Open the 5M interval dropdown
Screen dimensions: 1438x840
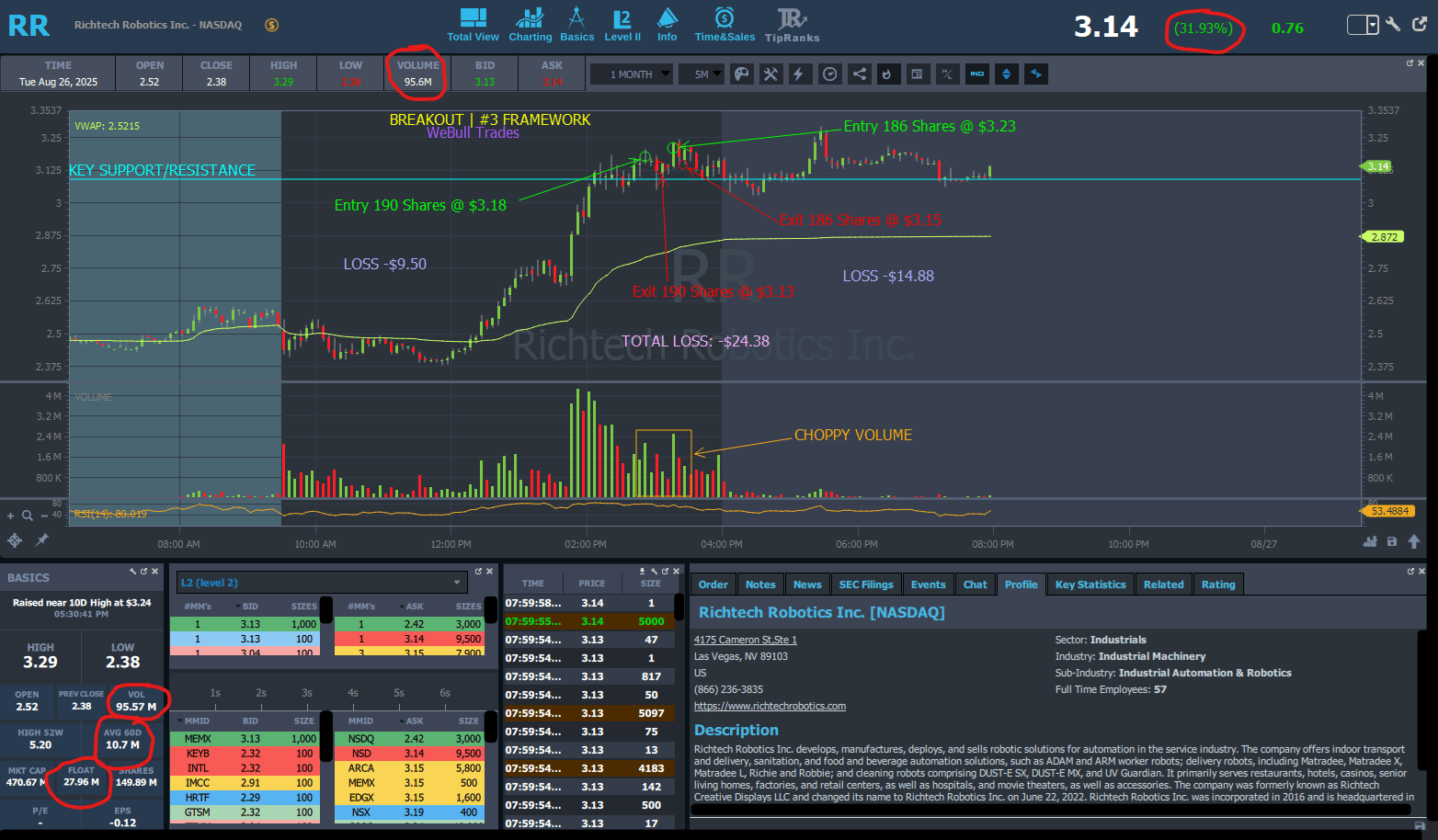coord(702,74)
